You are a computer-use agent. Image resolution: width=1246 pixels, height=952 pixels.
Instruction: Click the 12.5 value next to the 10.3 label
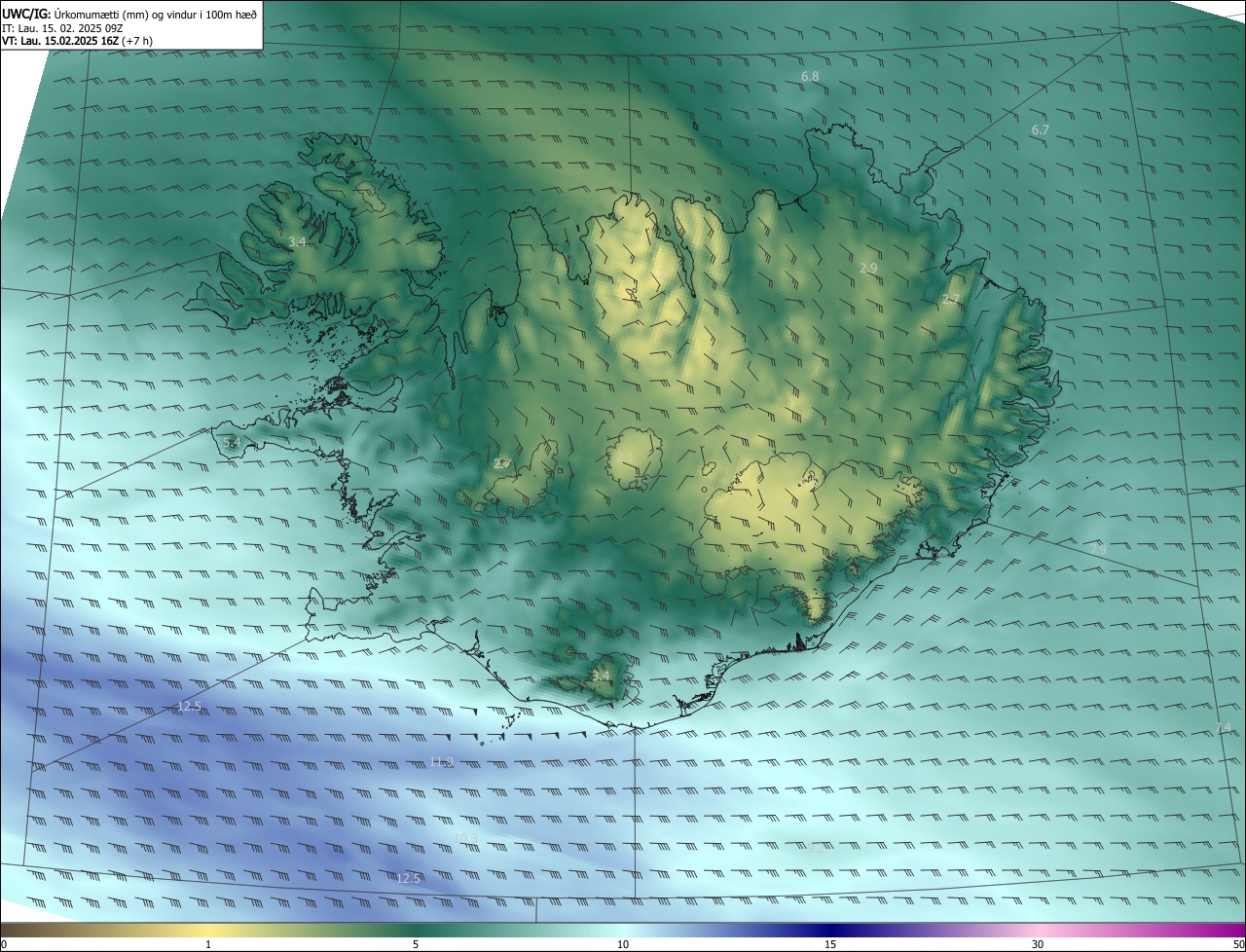point(408,878)
